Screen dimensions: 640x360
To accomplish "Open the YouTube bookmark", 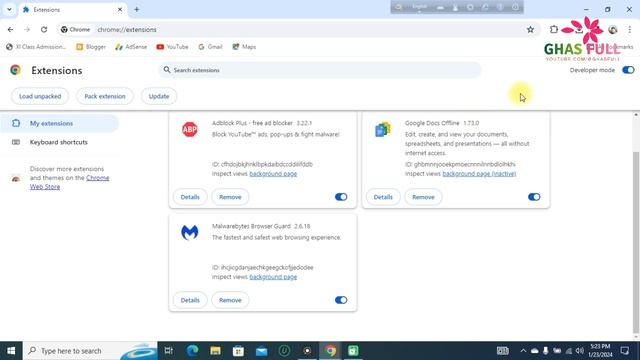I will 173,47.
